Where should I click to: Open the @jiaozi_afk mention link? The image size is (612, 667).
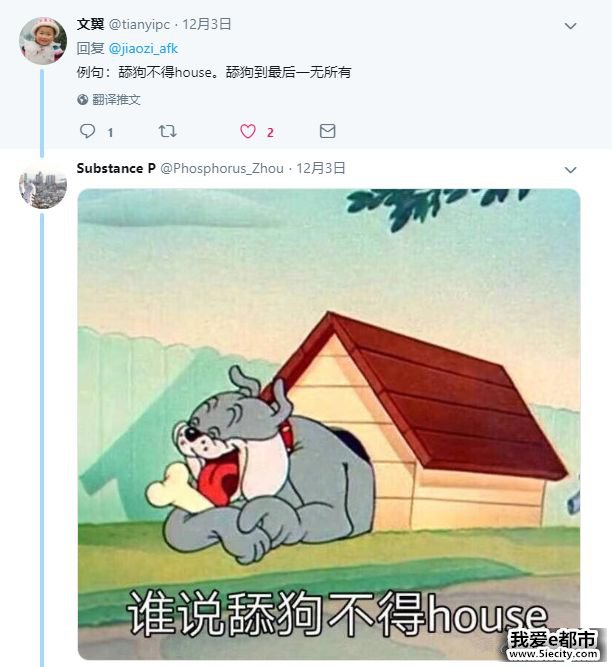click(x=143, y=48)
